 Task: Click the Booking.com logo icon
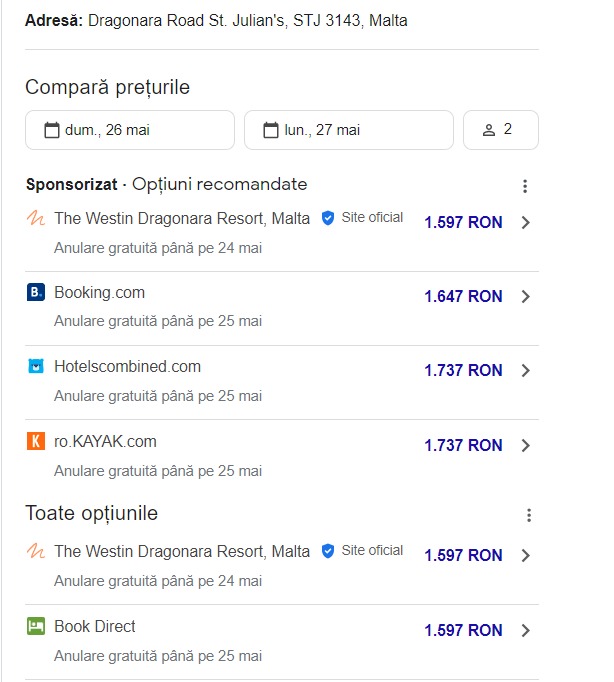click(36, 293)
